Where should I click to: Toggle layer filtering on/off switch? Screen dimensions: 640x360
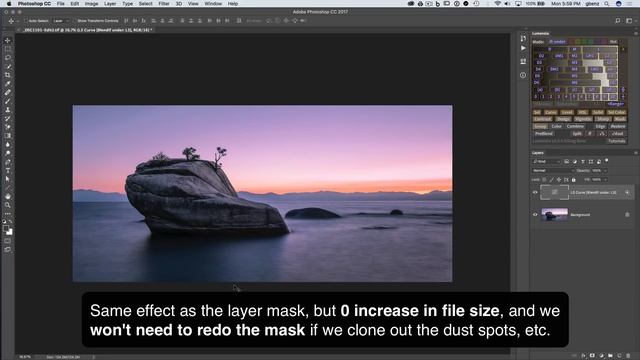[x=607, y=161]
